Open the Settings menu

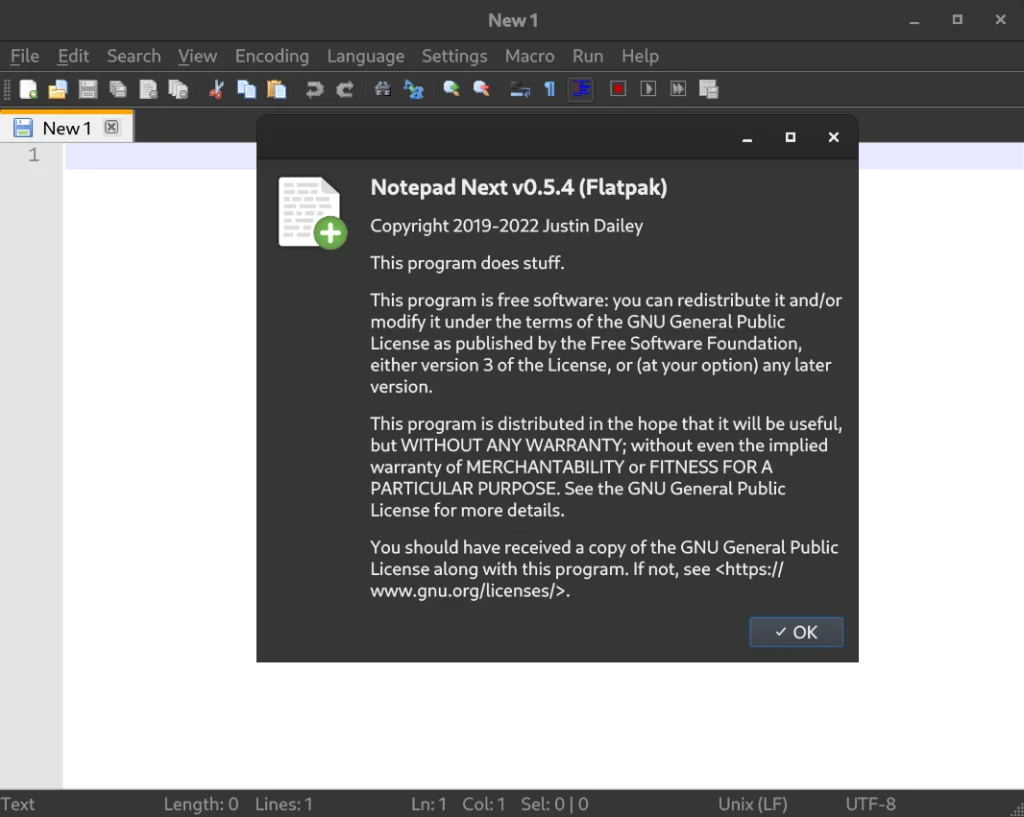[x=454, y=56]
